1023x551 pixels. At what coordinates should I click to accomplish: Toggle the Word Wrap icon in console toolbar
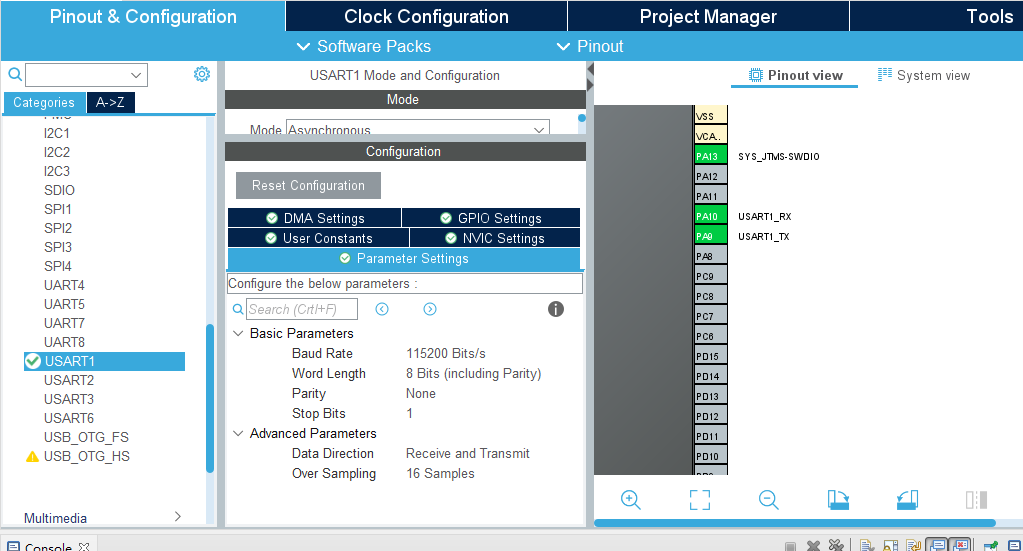tap(913, 546)
